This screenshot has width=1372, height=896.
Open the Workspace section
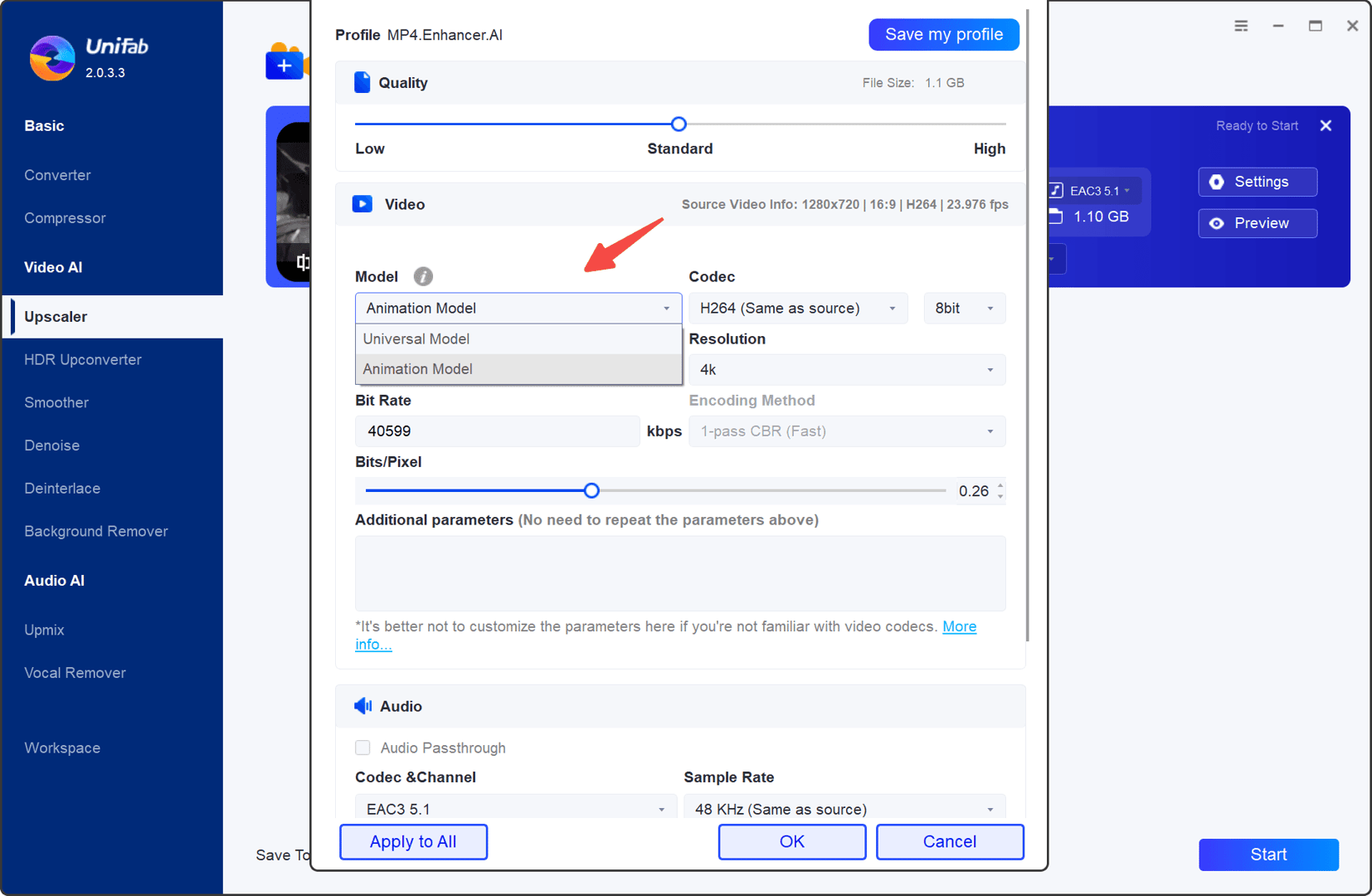[x=62, y=747]
